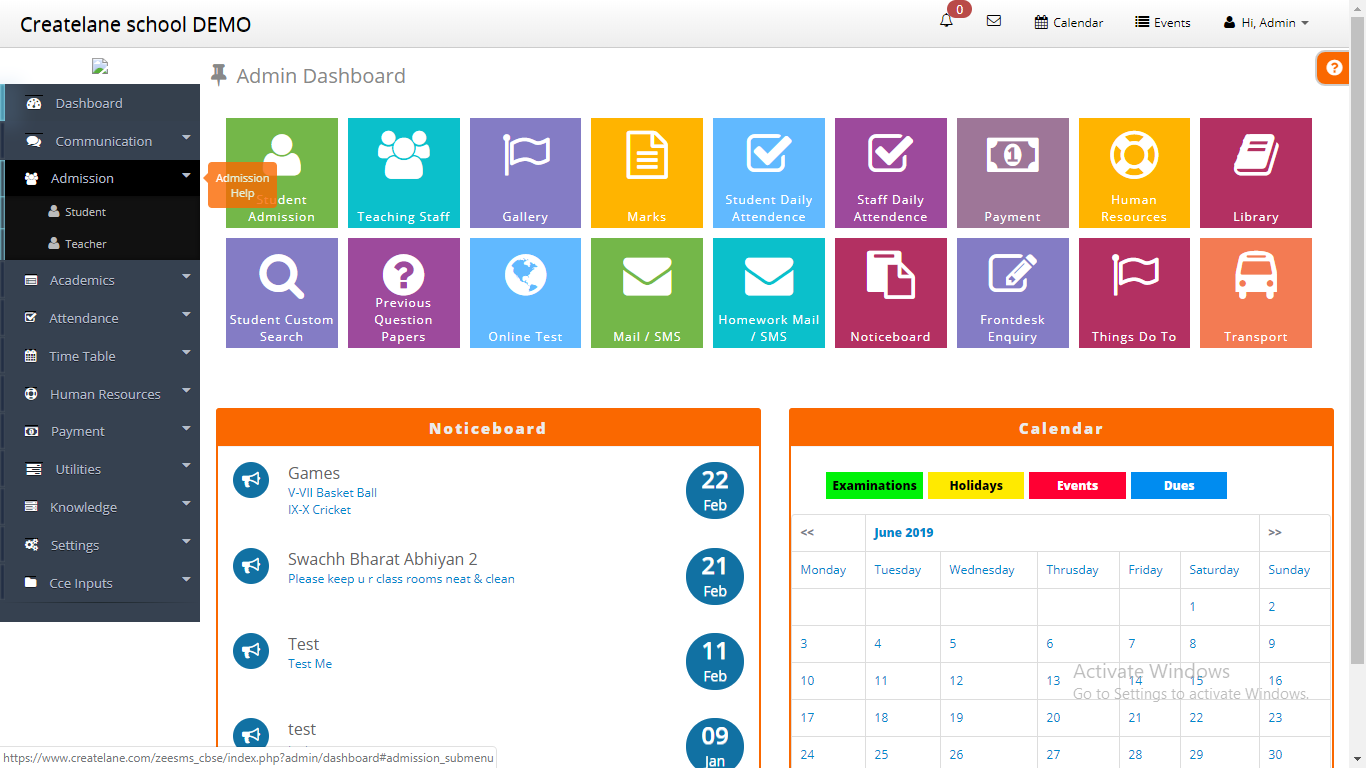Expand the Human Resources sidebar menu
Image resolution: width=1366 pixels, height=768 pixels.
pos(100,394)
